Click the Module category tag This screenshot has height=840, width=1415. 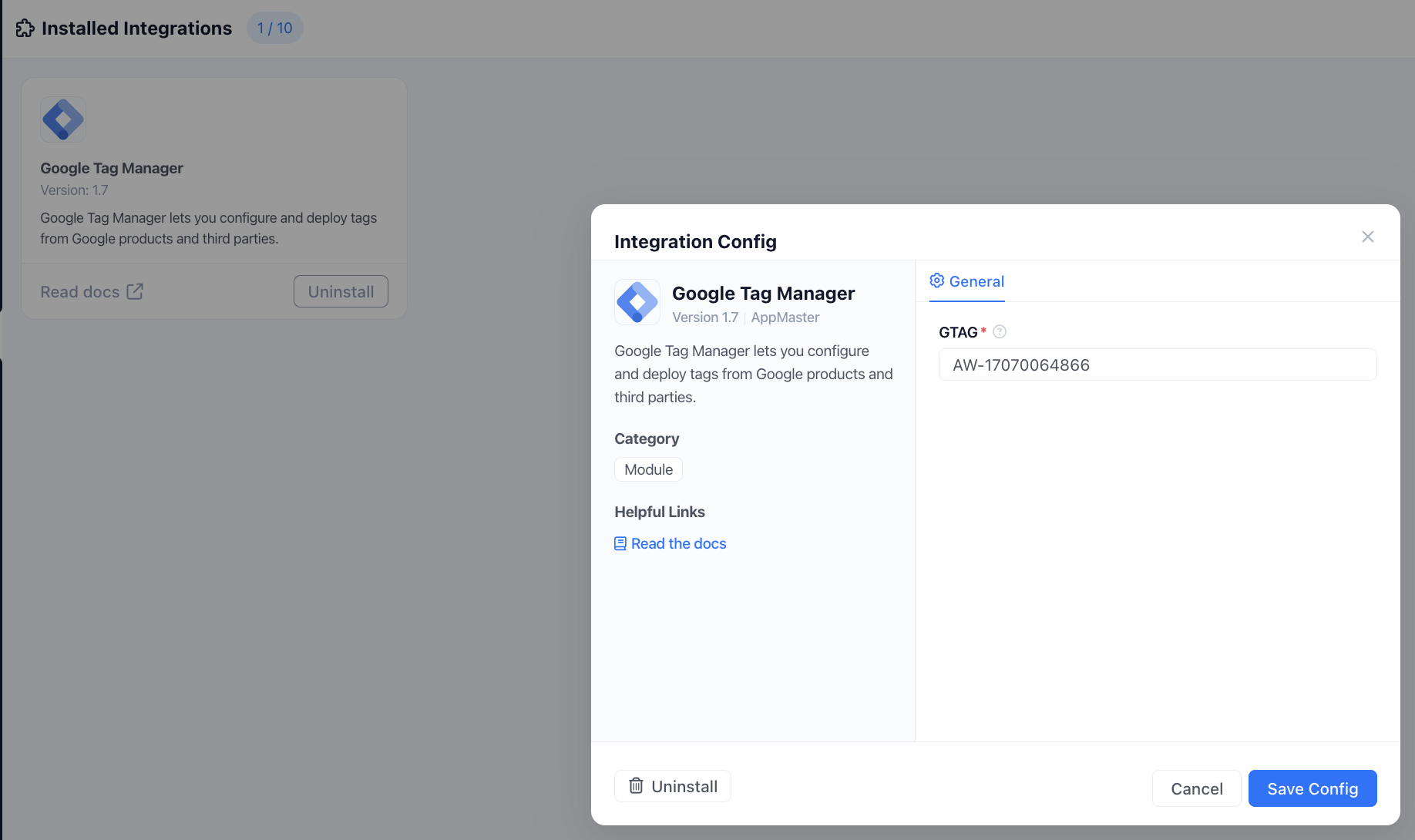648,469
